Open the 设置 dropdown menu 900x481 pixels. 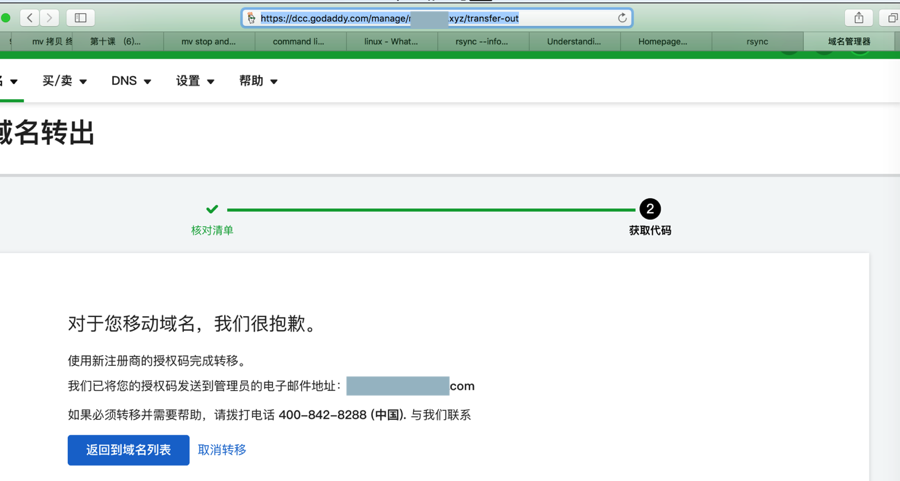195,81
